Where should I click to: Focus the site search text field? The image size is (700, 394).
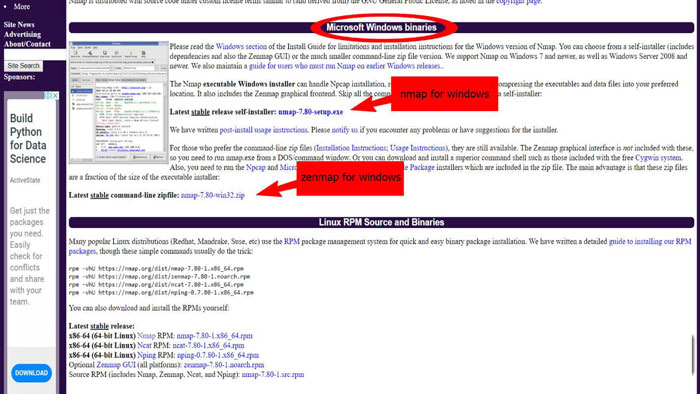coord(35,54)
